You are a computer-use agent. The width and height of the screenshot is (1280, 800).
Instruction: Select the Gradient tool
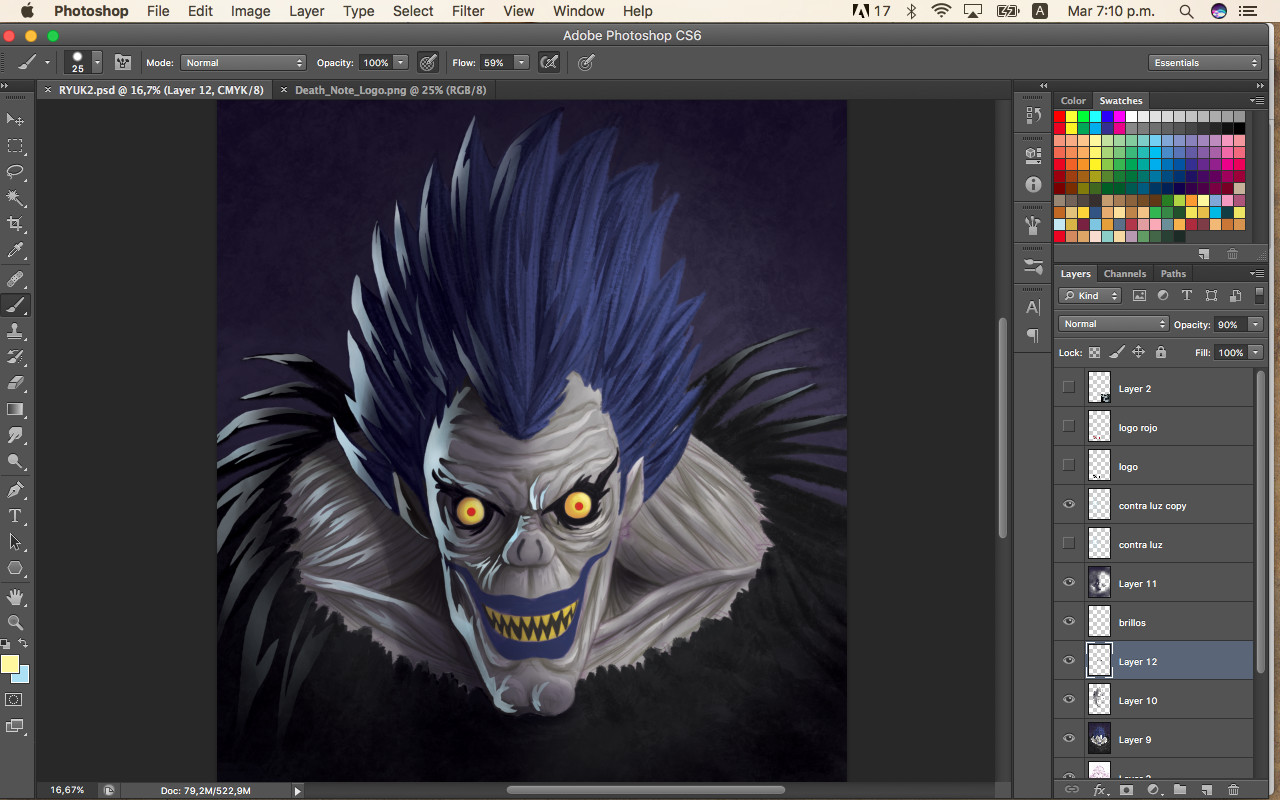[15, 409]
